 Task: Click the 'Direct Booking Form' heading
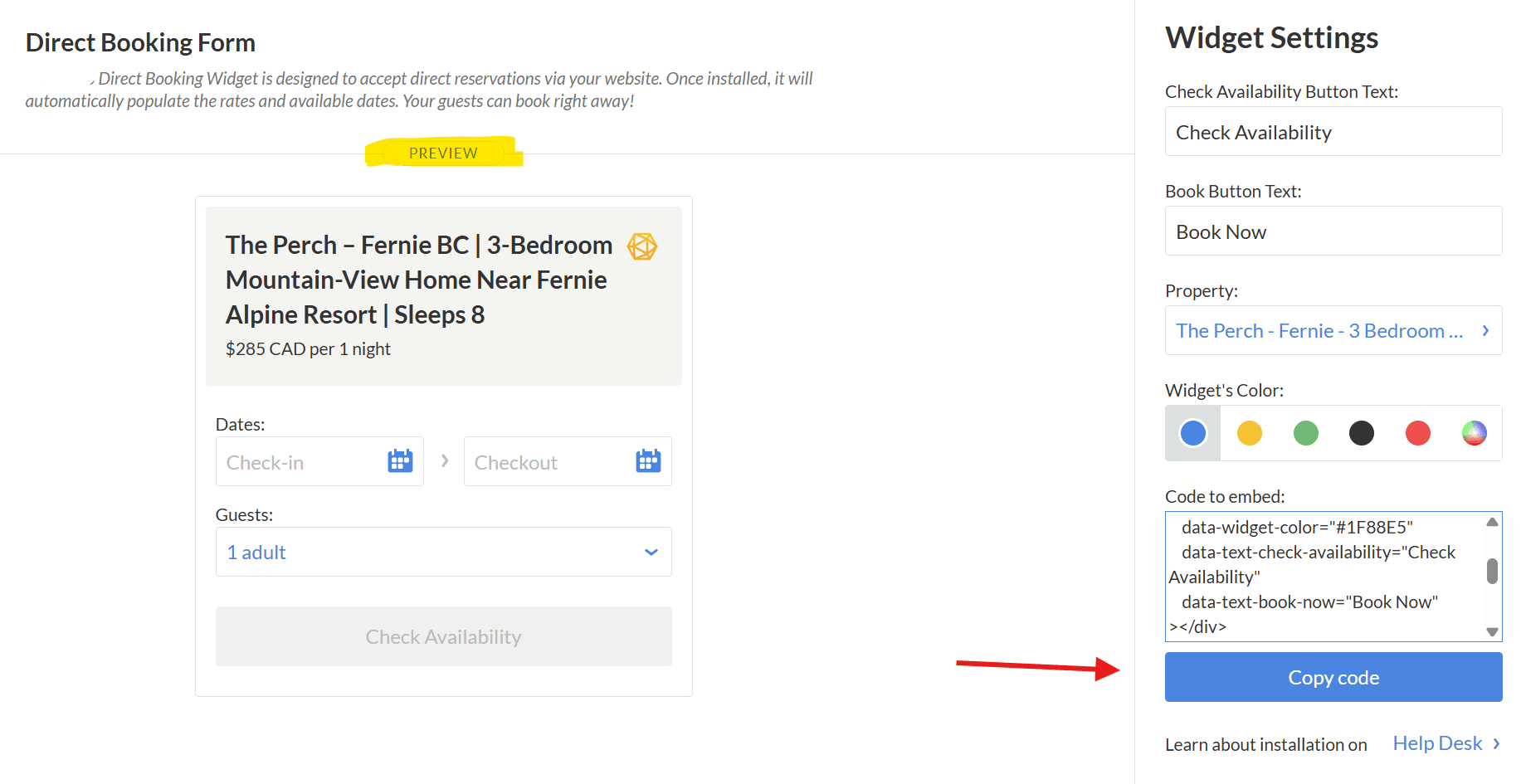tap(140, 42)
